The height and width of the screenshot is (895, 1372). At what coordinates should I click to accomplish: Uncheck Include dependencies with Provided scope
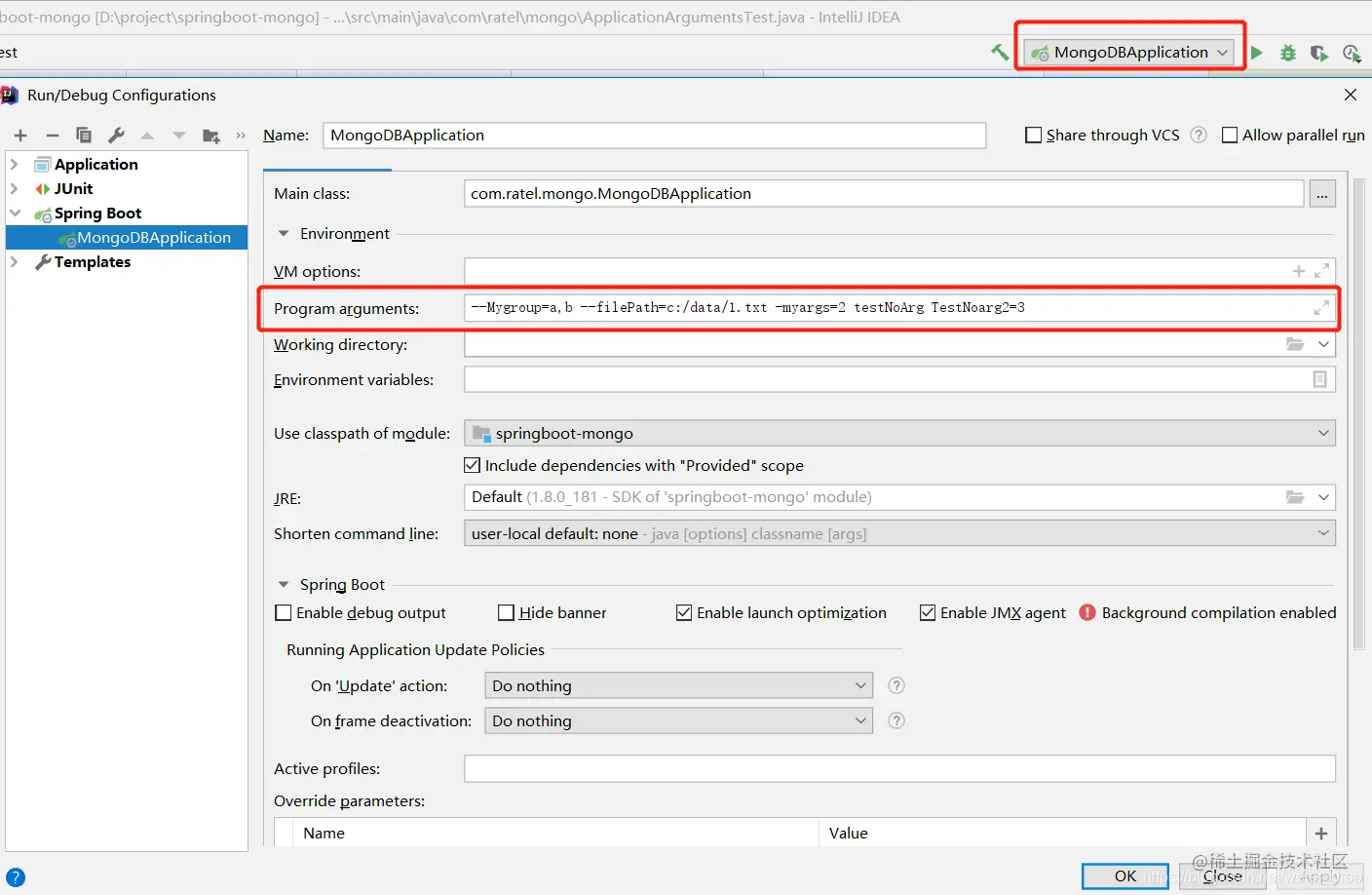pyautogui.click(x=473, y=465)
